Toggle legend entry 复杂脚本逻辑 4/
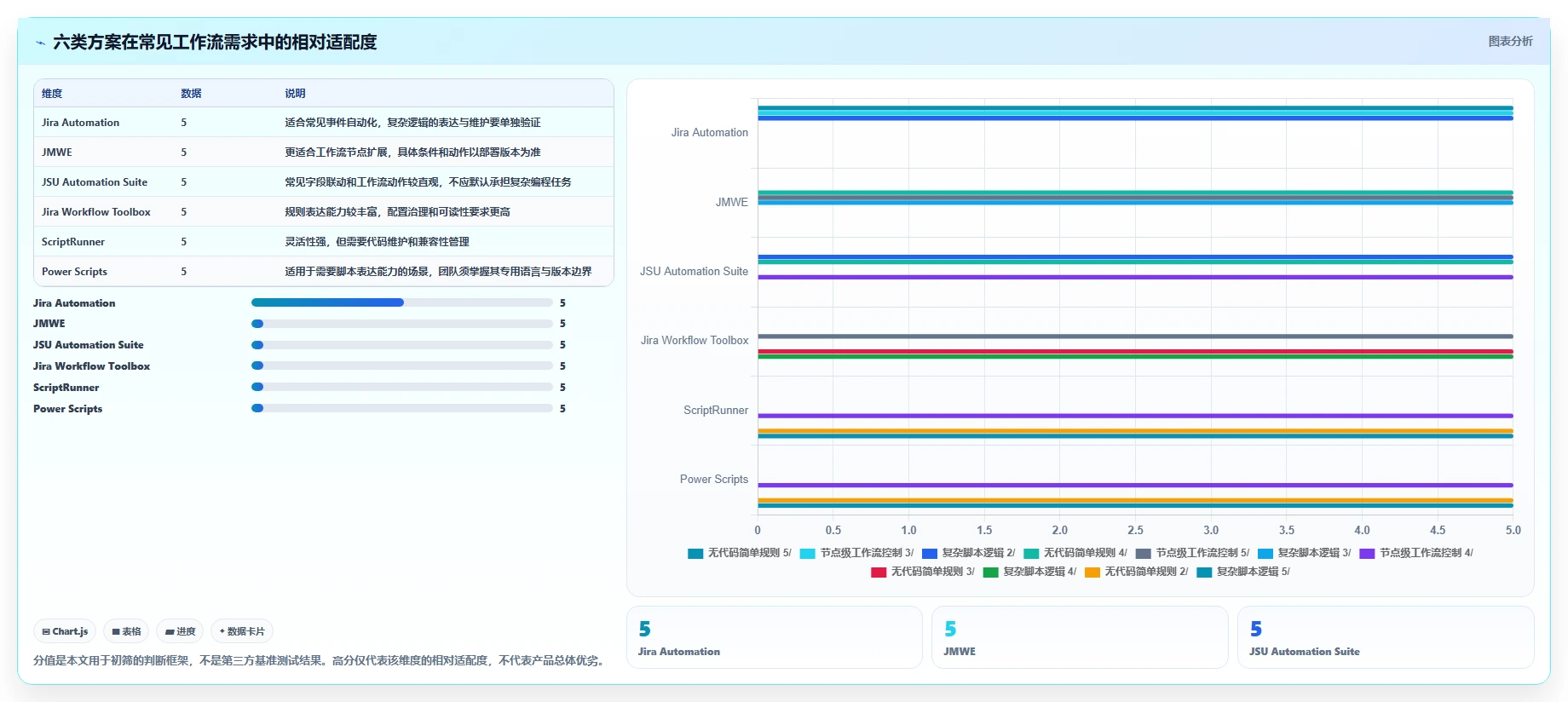The height and width of the screenshot is (702, 1568). point(1030,572)
